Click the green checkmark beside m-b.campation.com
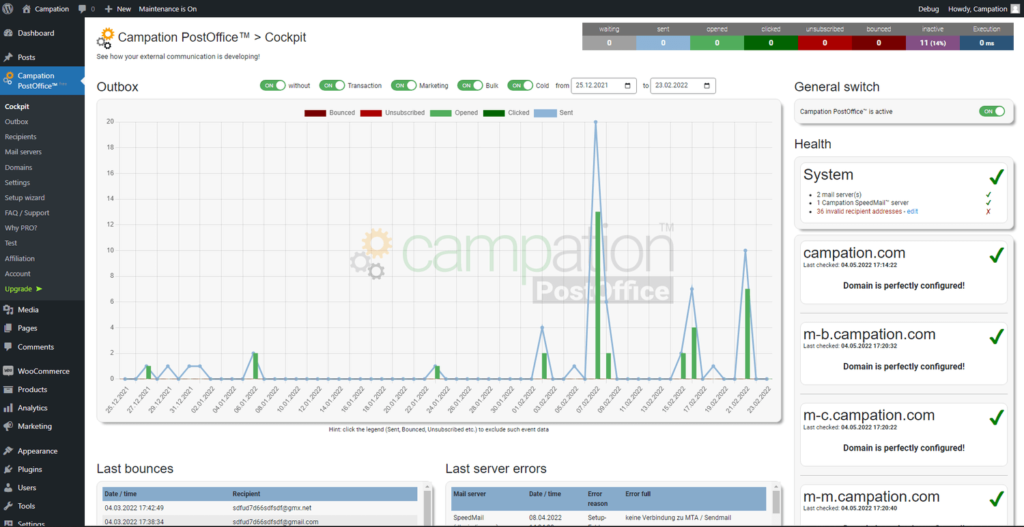1024x527 pixels. (996, 336)
